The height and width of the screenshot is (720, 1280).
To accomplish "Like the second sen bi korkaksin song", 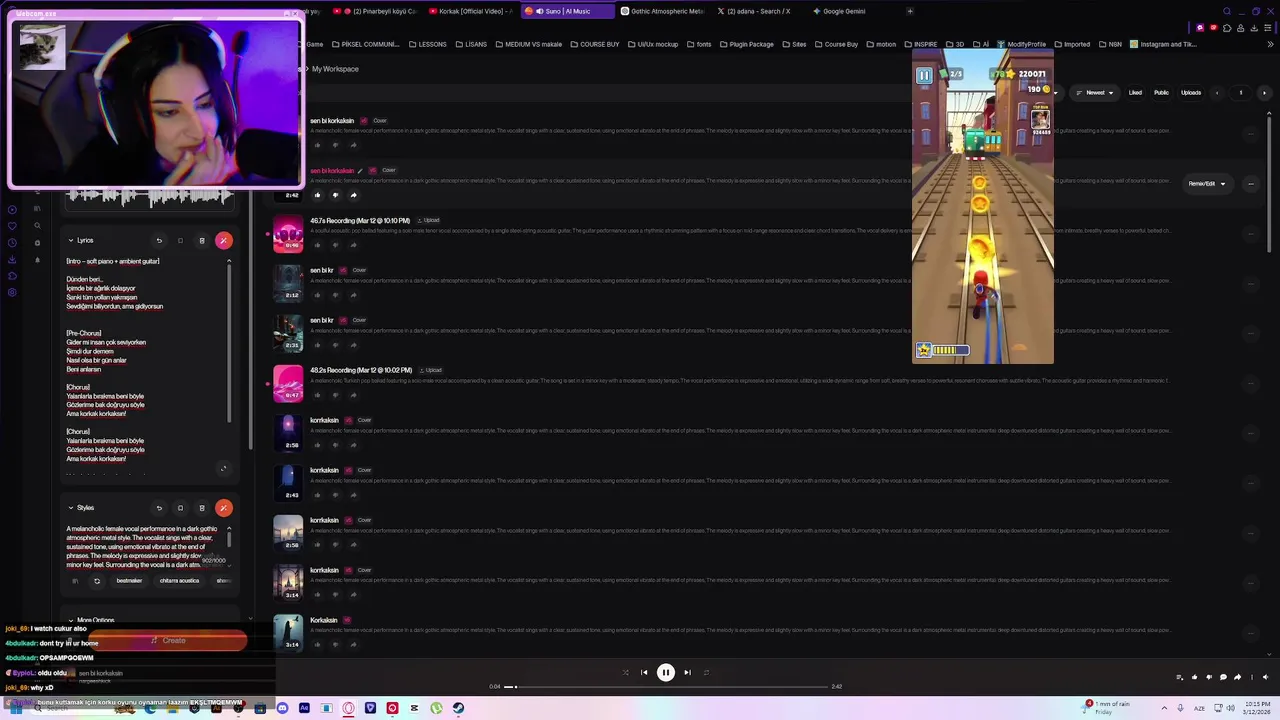I will tap(317, 195).
